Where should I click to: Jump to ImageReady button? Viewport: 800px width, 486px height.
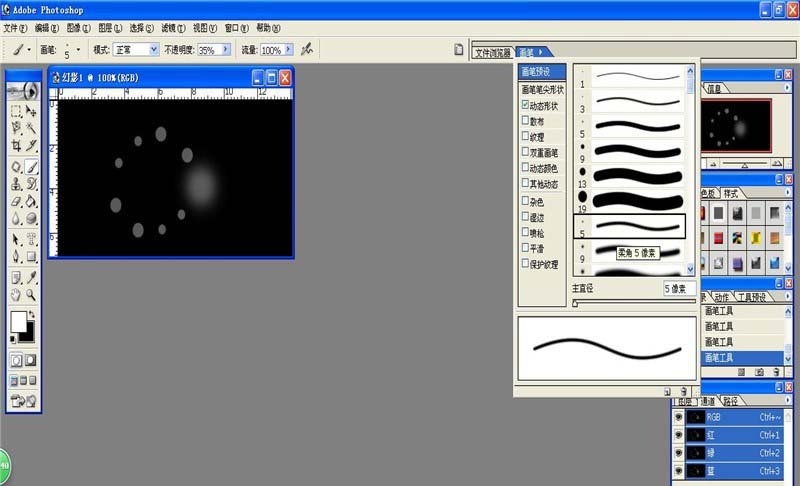pyautogui.click(x=23, y=401)
